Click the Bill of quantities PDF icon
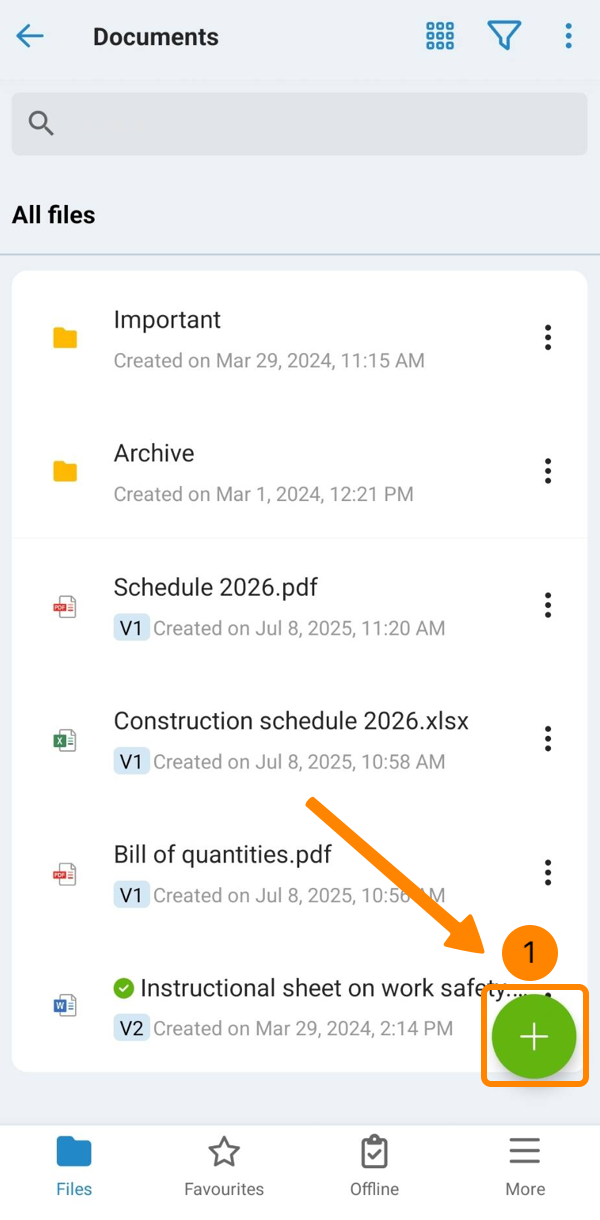Screen dimensions: 600x1220 [x=65, y=874]
